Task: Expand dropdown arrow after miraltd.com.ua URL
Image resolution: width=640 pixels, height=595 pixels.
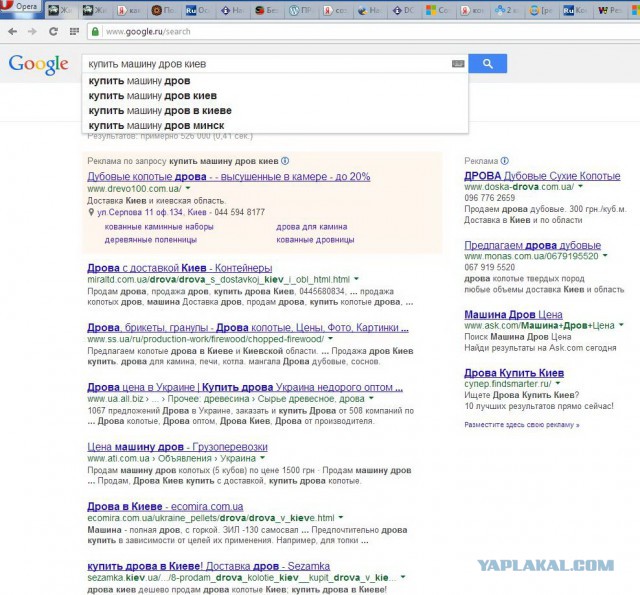Action: point(356,279)
